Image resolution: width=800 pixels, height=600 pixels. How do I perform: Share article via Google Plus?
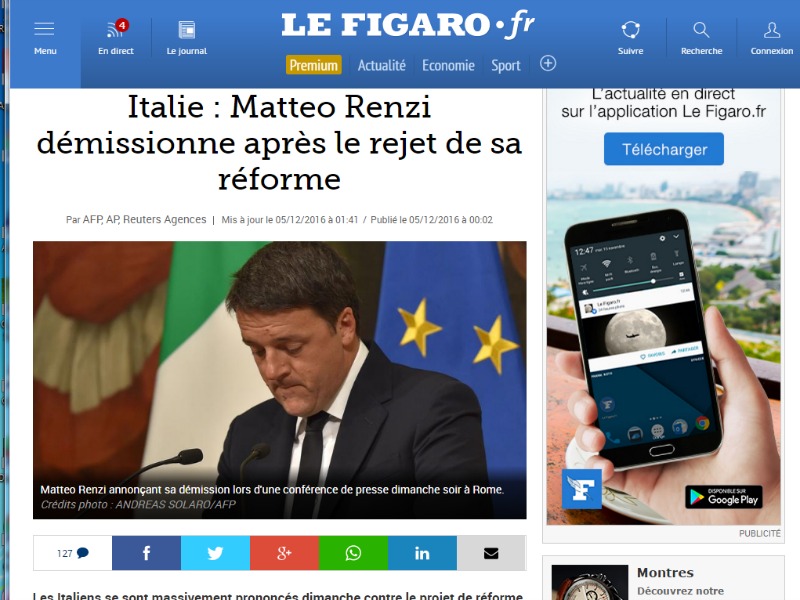coord(284,553)
